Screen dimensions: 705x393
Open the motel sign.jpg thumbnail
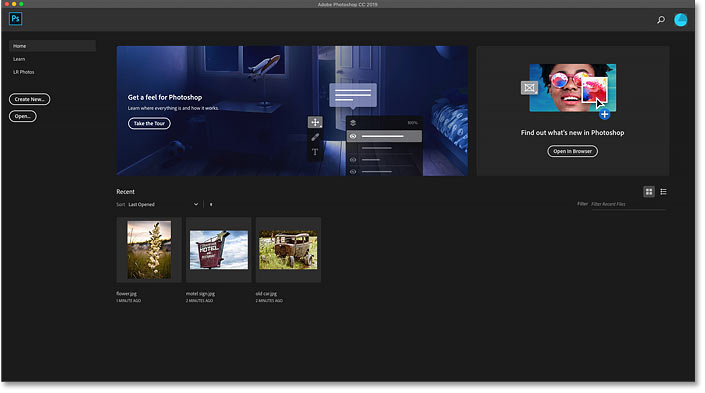(x=219, y=250)
